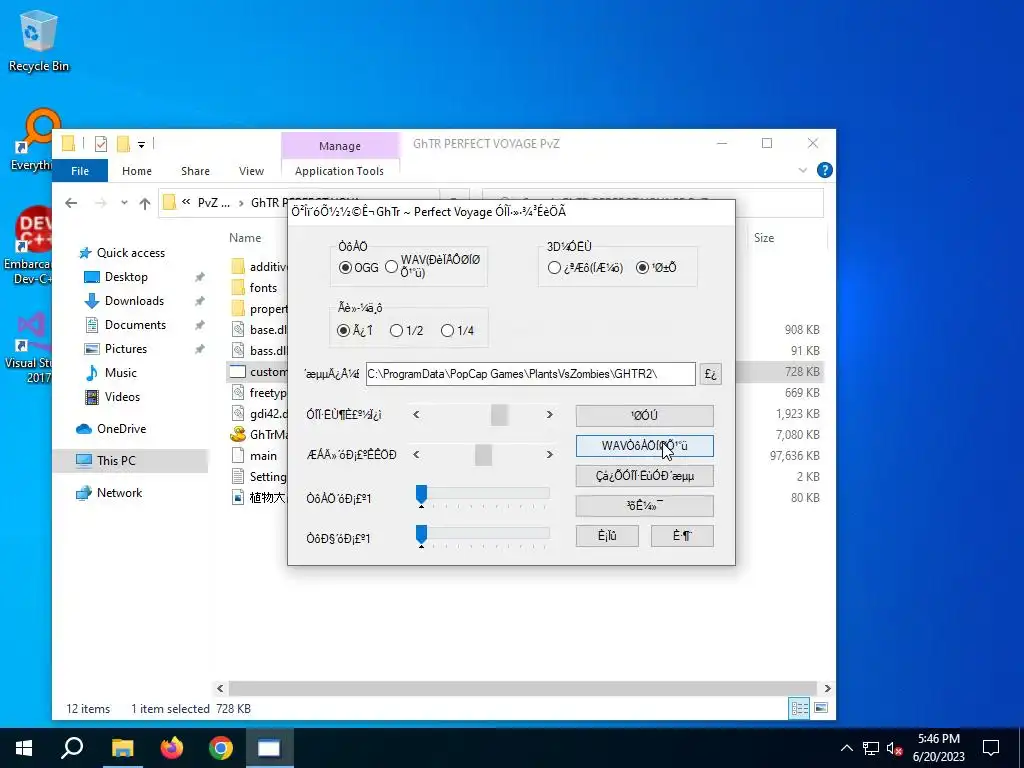The image size is (1024, 768).
Task: Select the OGG radio button
Action: 345,268
